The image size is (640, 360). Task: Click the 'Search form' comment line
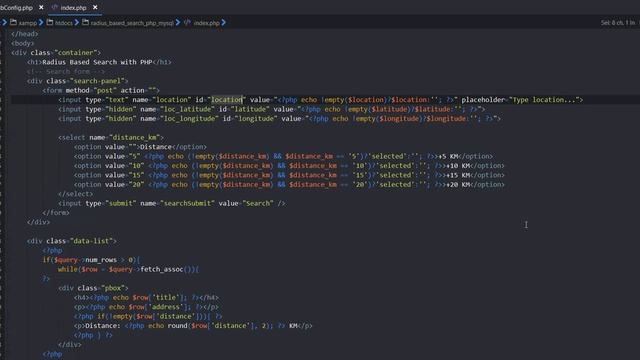66,71
